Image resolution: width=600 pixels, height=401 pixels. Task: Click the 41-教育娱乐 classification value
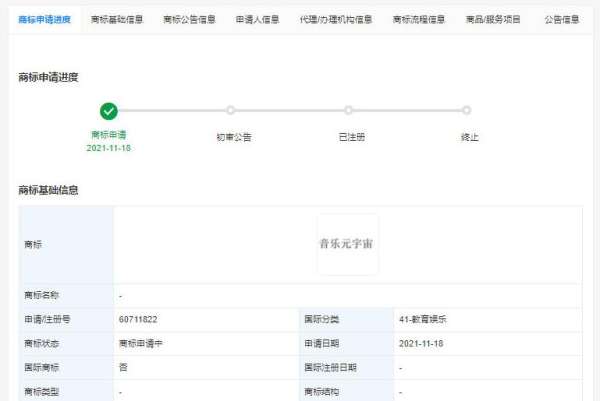(423, 319)
